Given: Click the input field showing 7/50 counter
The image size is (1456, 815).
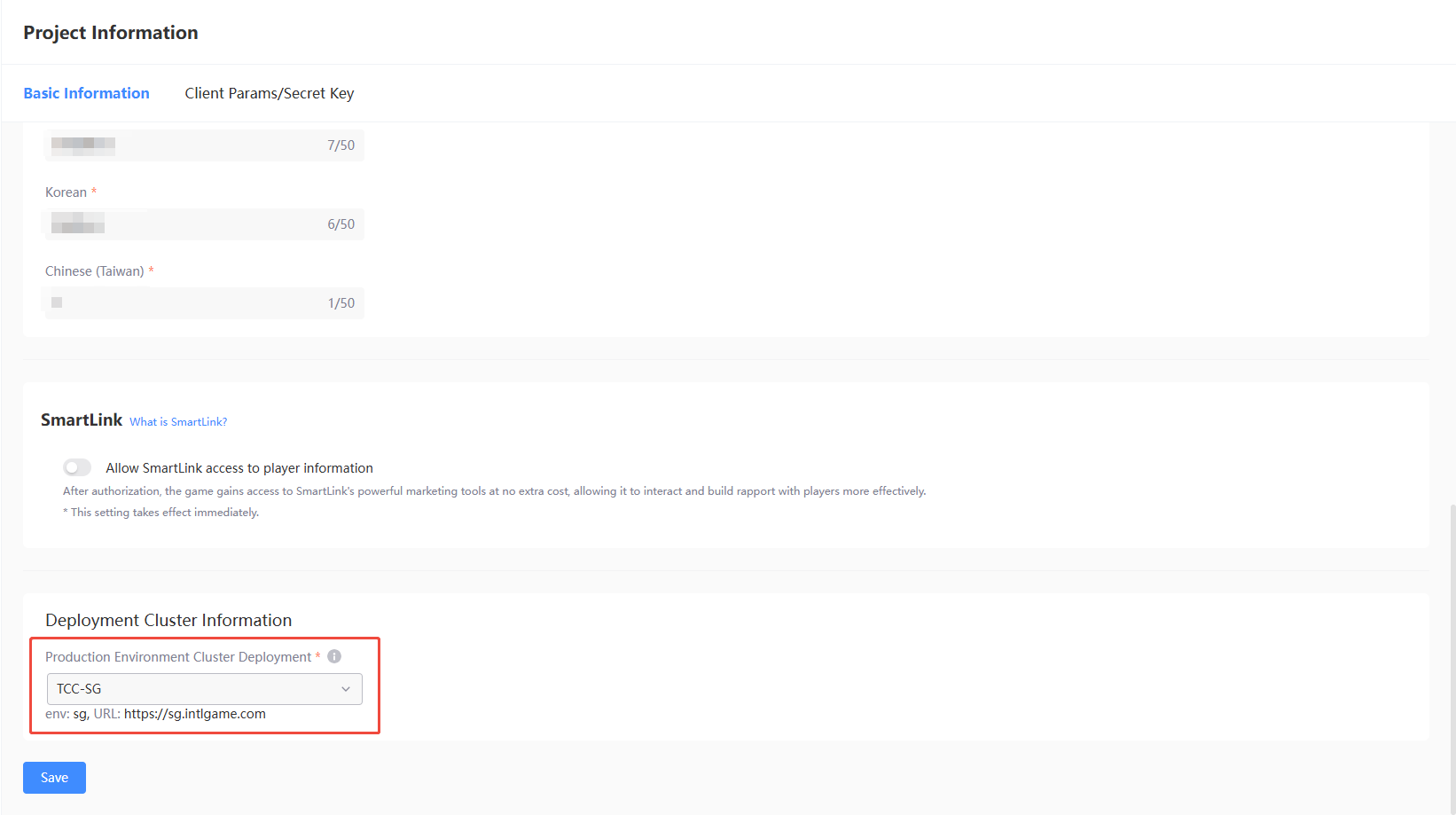Looking at the screenshot, I should coord(204,145).
